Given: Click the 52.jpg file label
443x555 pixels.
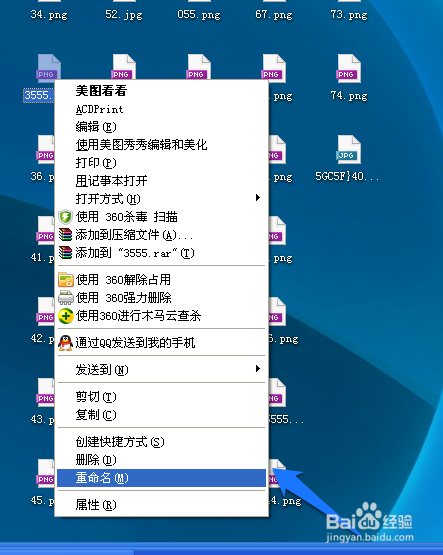Looking at the screenshot, I should (124, 15).
